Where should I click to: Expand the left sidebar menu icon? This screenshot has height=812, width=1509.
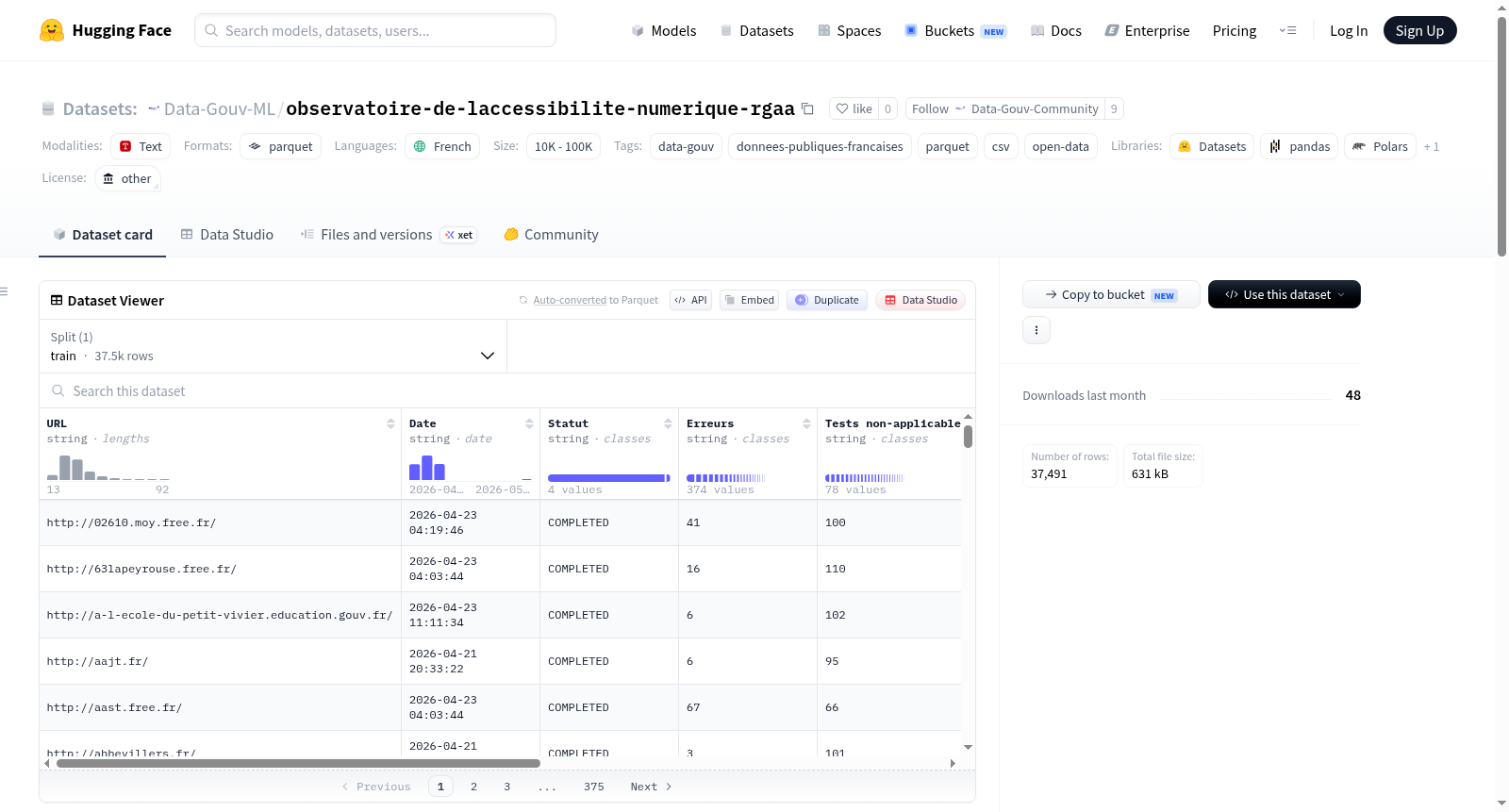pos(5,291)
